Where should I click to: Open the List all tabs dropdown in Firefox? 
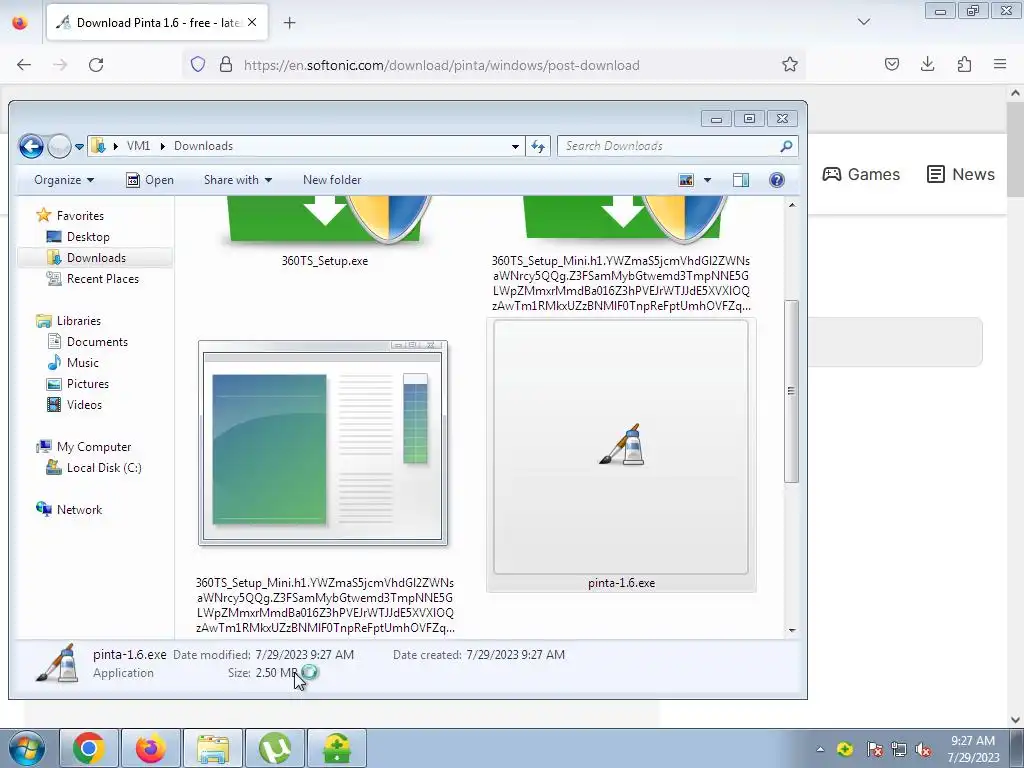pyautogui.click(x=863, y=22)
